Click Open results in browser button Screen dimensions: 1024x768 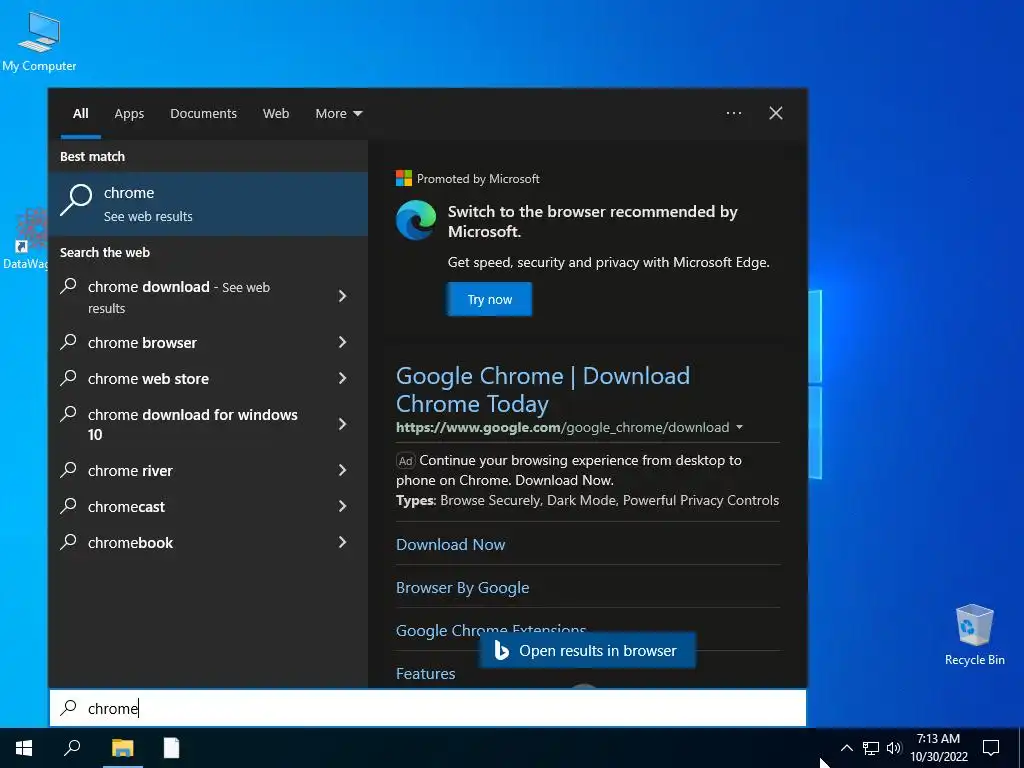(587, 650)
